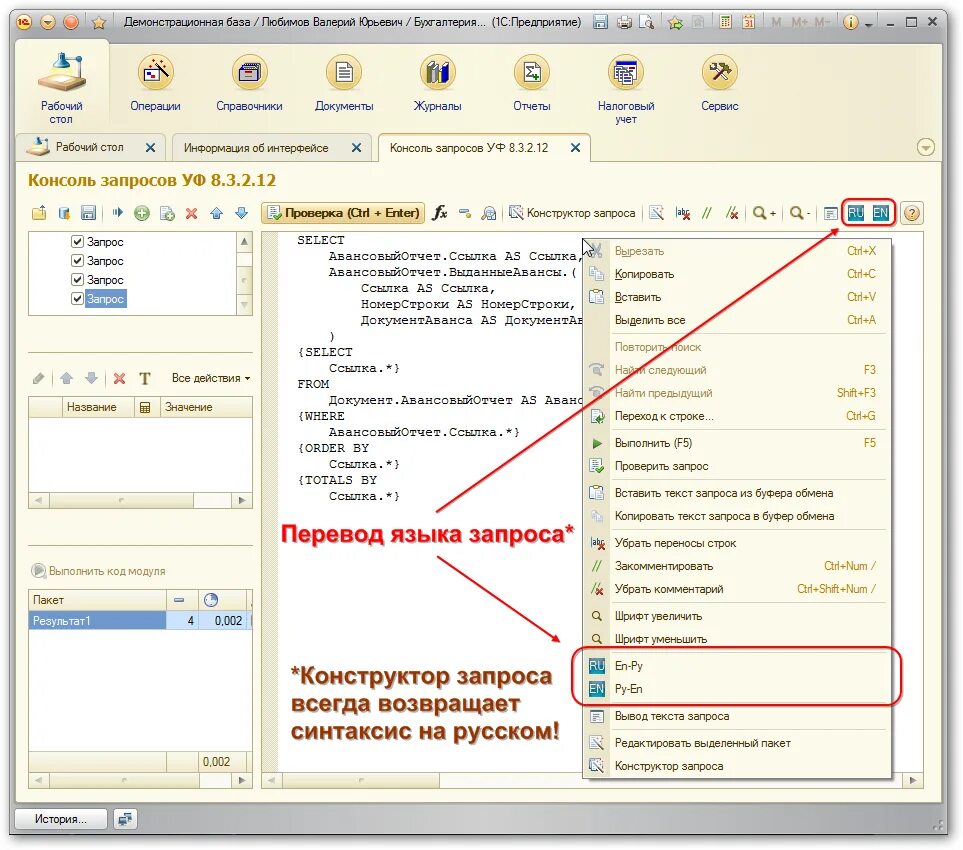Click the code editor horizontal scrollbar thumb
Screen dimensions: 963x850
(x=361, y=780)
